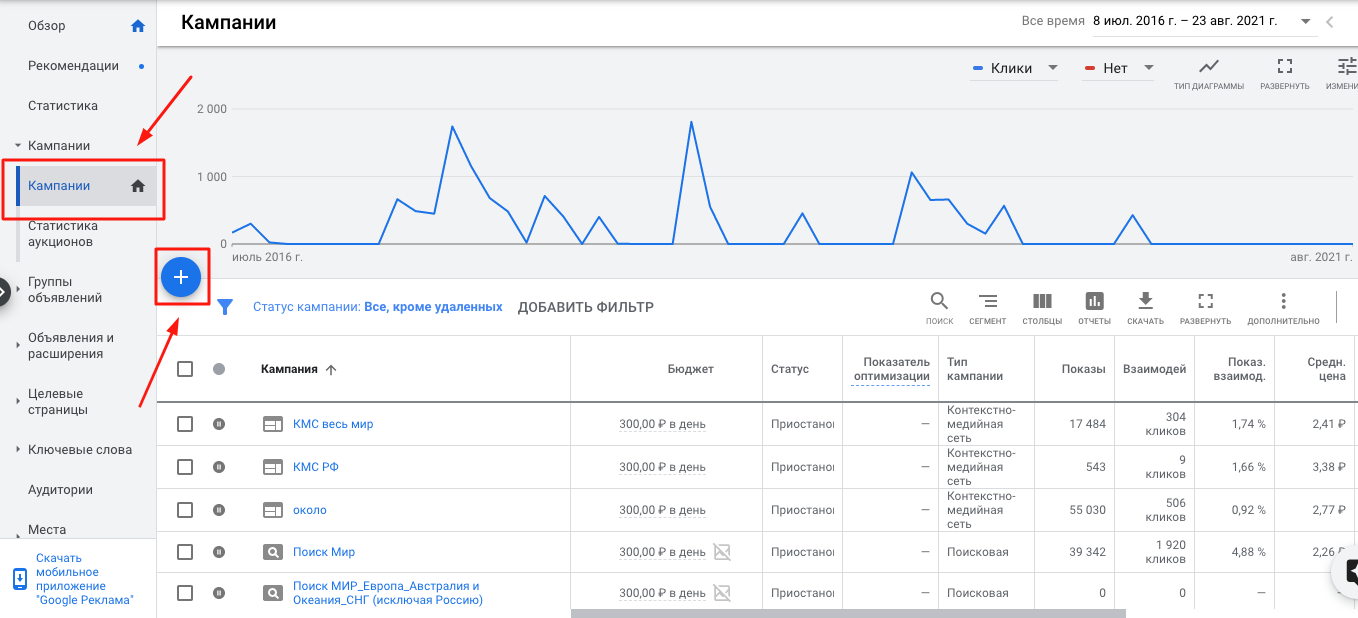Click pause status icon for КМС РФ

(219, 467)
